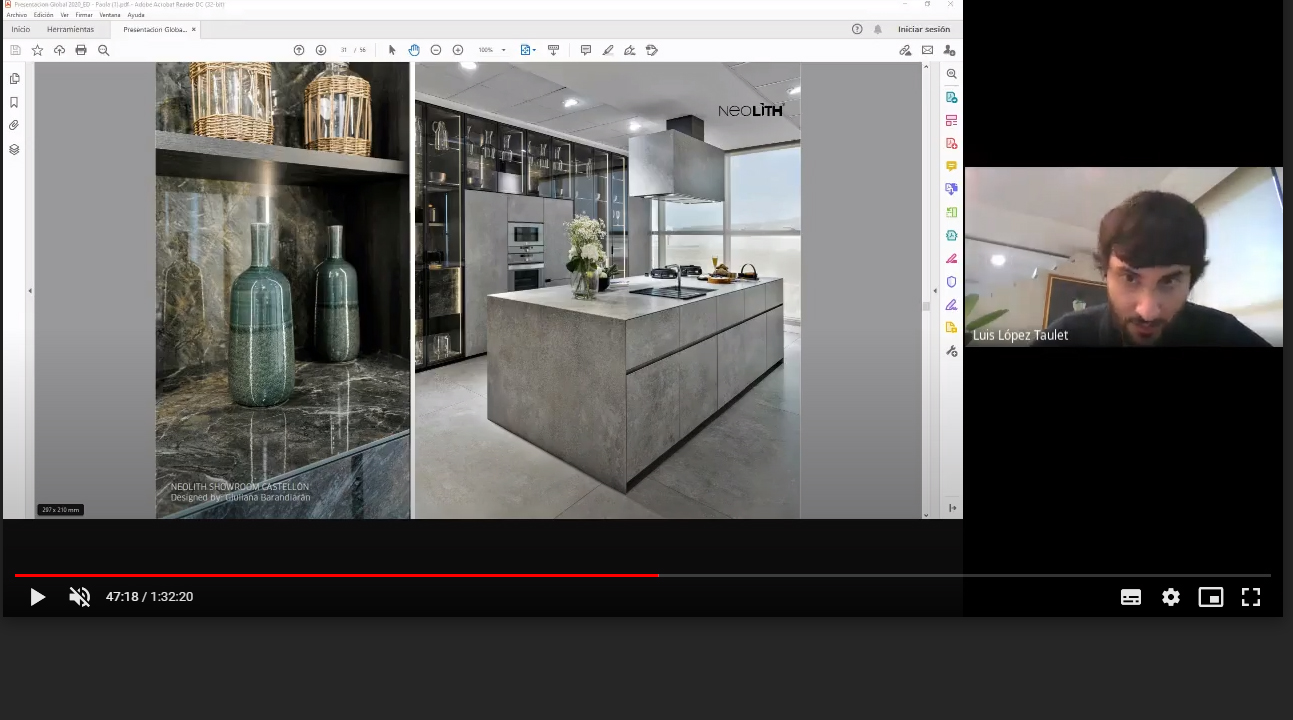Open the Herramientas tab
Screen dimensions: 1293x720
coord(70,29)
